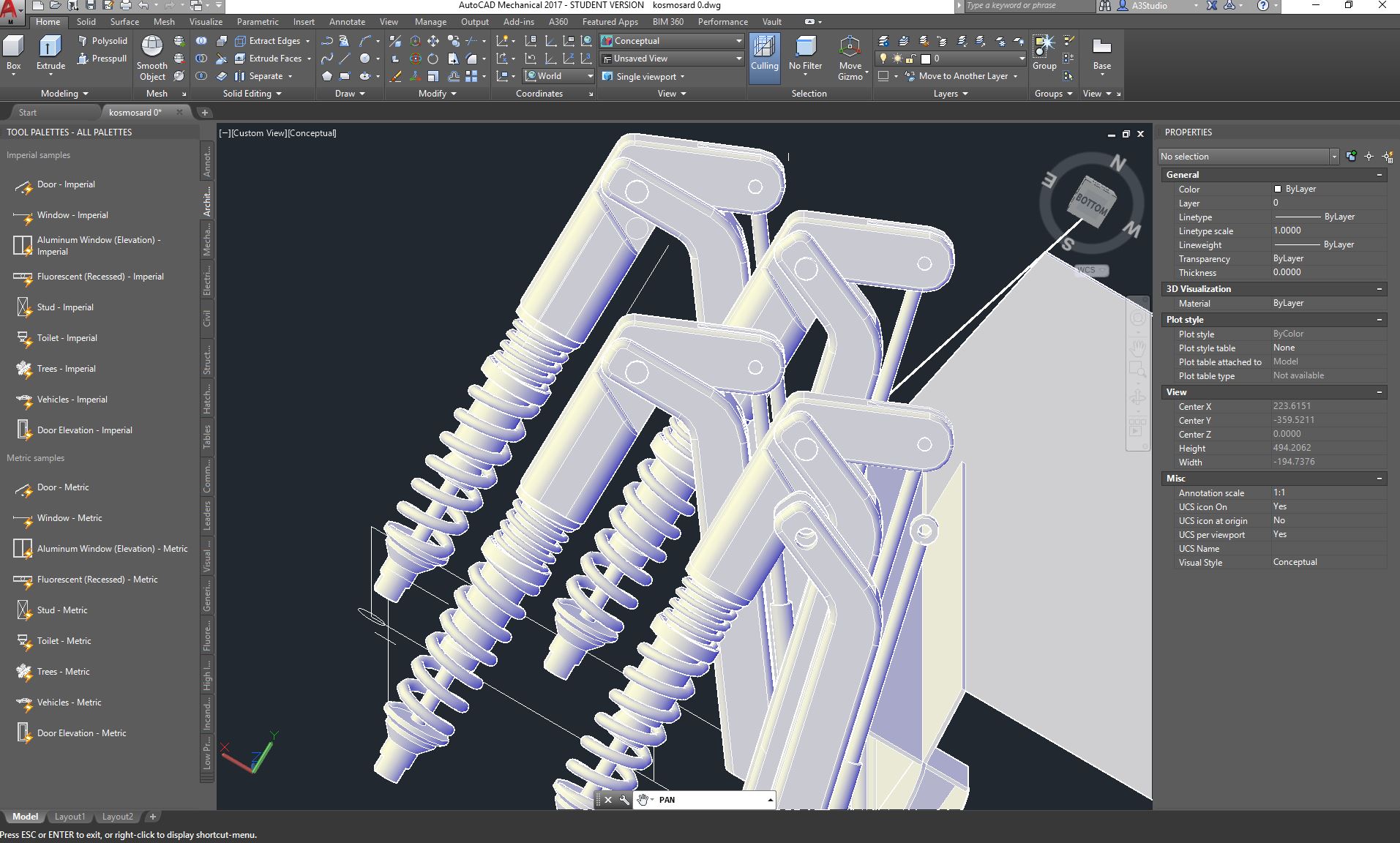
Task: Toggle the PICKADD icon in Properties panel
Action: [1351, 156]
